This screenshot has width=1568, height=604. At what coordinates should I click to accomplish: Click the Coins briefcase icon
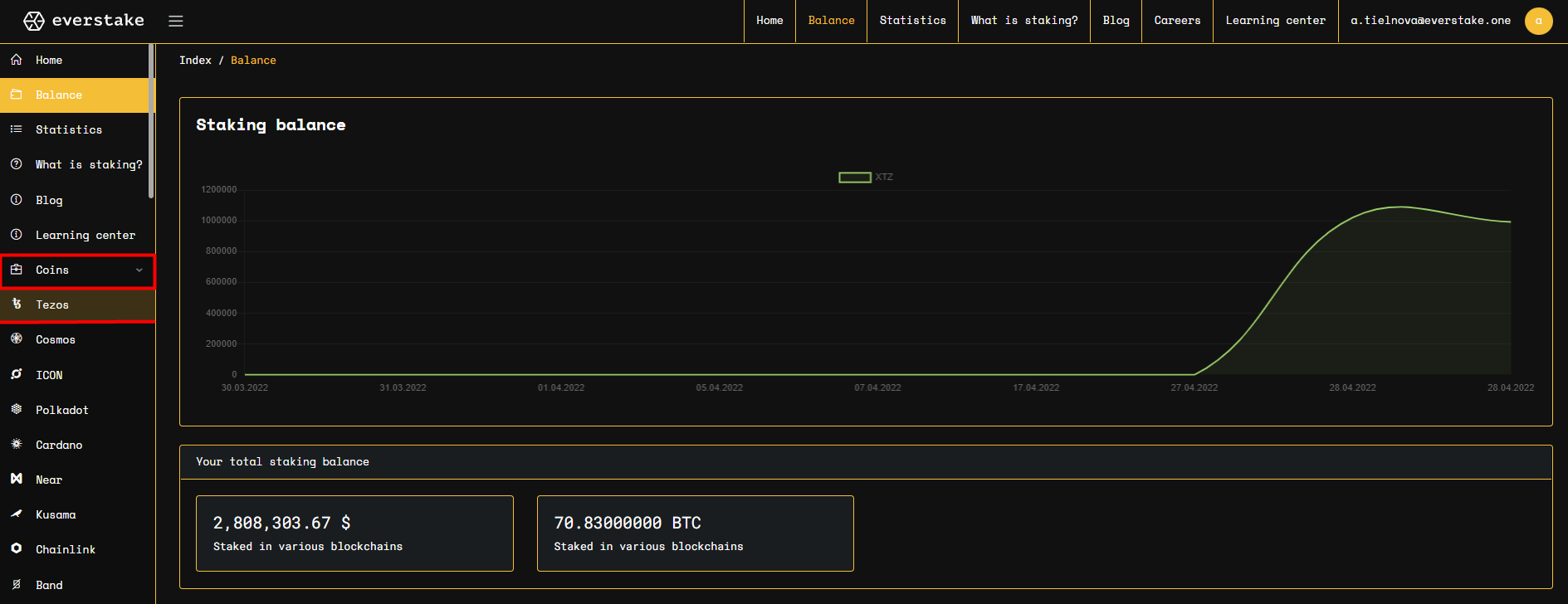(x=17, y=270)
